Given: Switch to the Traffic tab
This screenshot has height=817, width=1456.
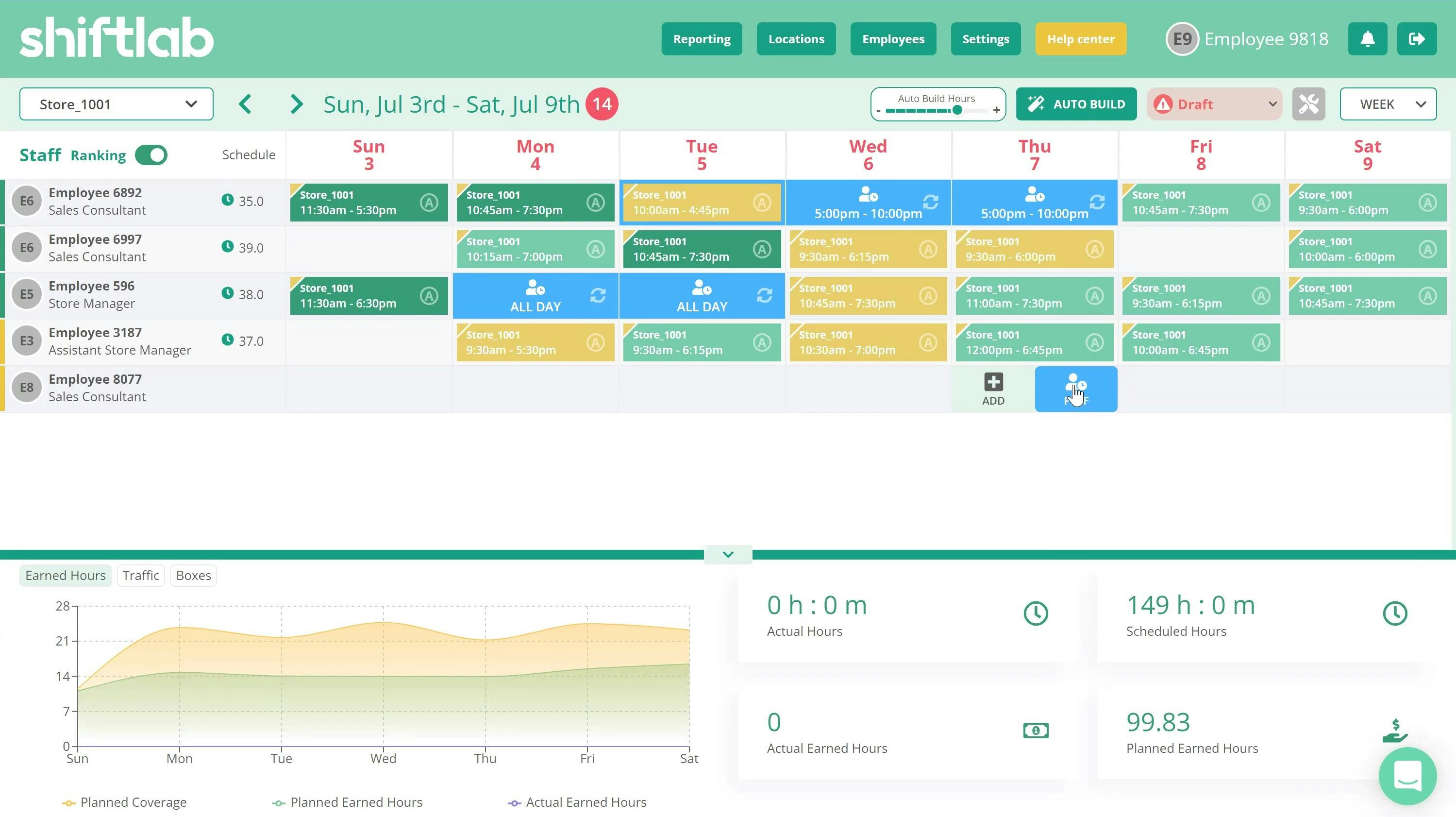Looking at the screenshot, I should [140, 575].
